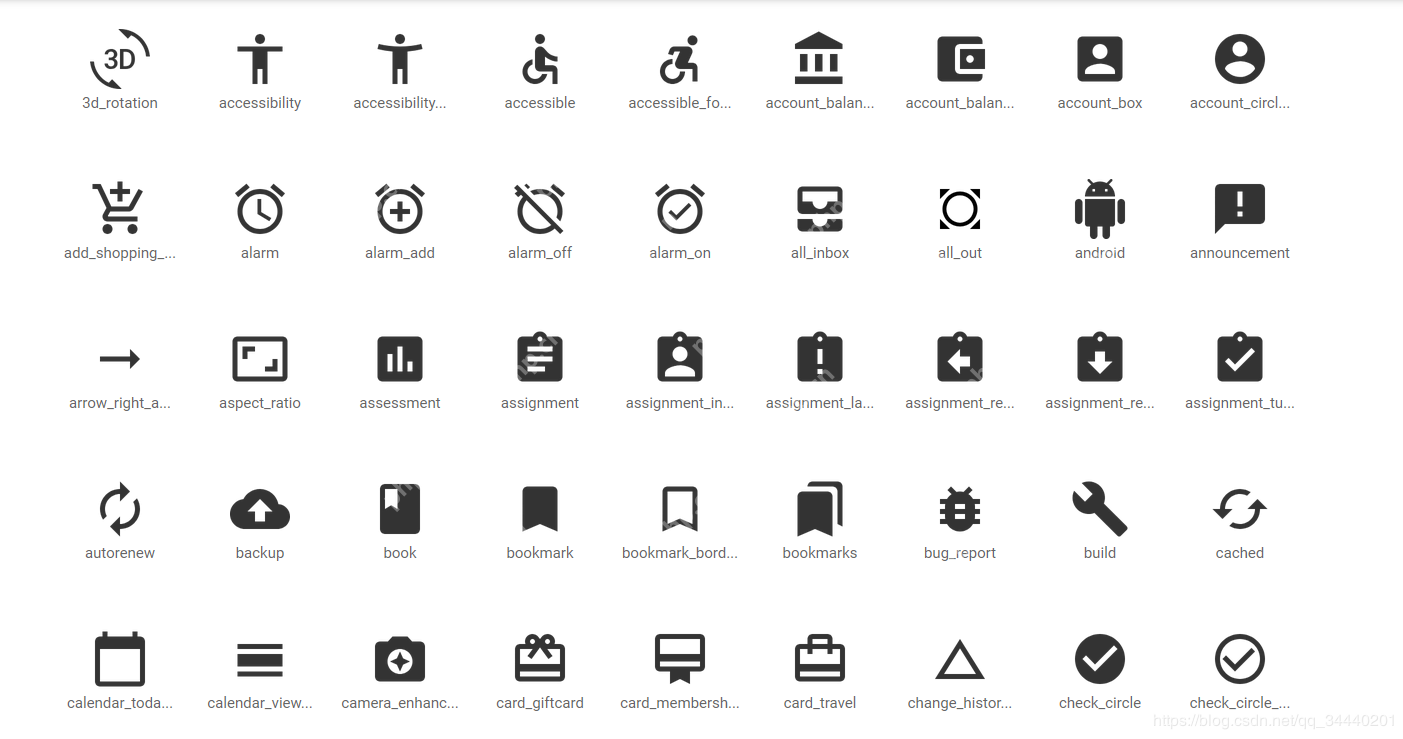Click the build wrench icon
1403x739 pixels.
(1100, 510)
